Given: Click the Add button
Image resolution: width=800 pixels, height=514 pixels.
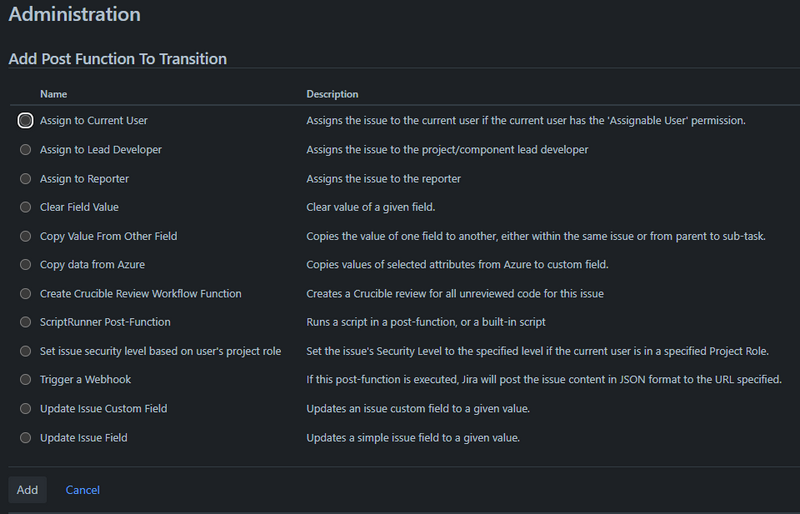Looking at the screenshot, I should click(x=27, y=490).
